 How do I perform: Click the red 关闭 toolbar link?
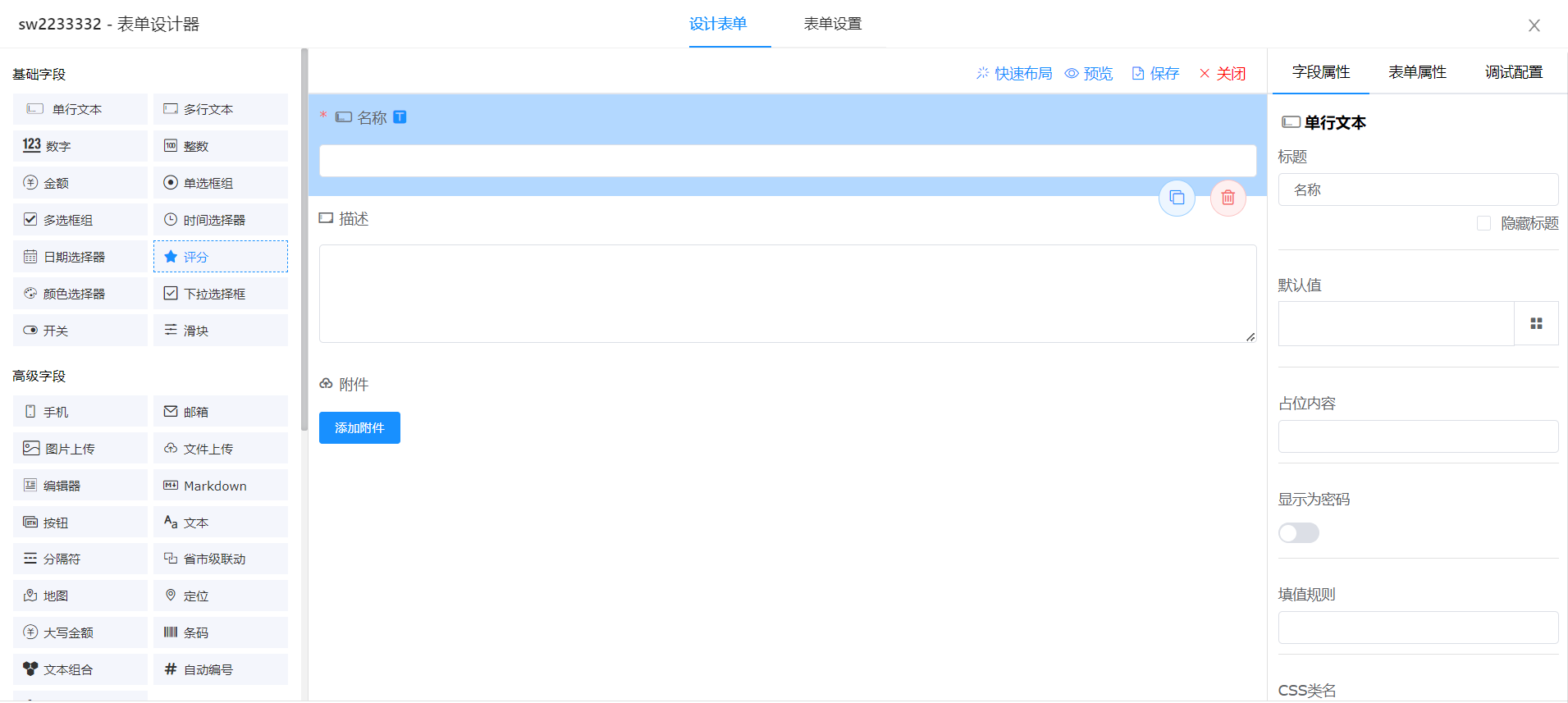pos(1223,73)
